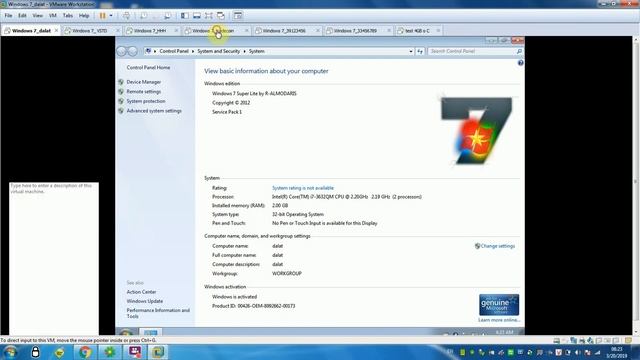This screenshot has width=640, height=360.
Task: Open System protection
Action: (146, 101)
